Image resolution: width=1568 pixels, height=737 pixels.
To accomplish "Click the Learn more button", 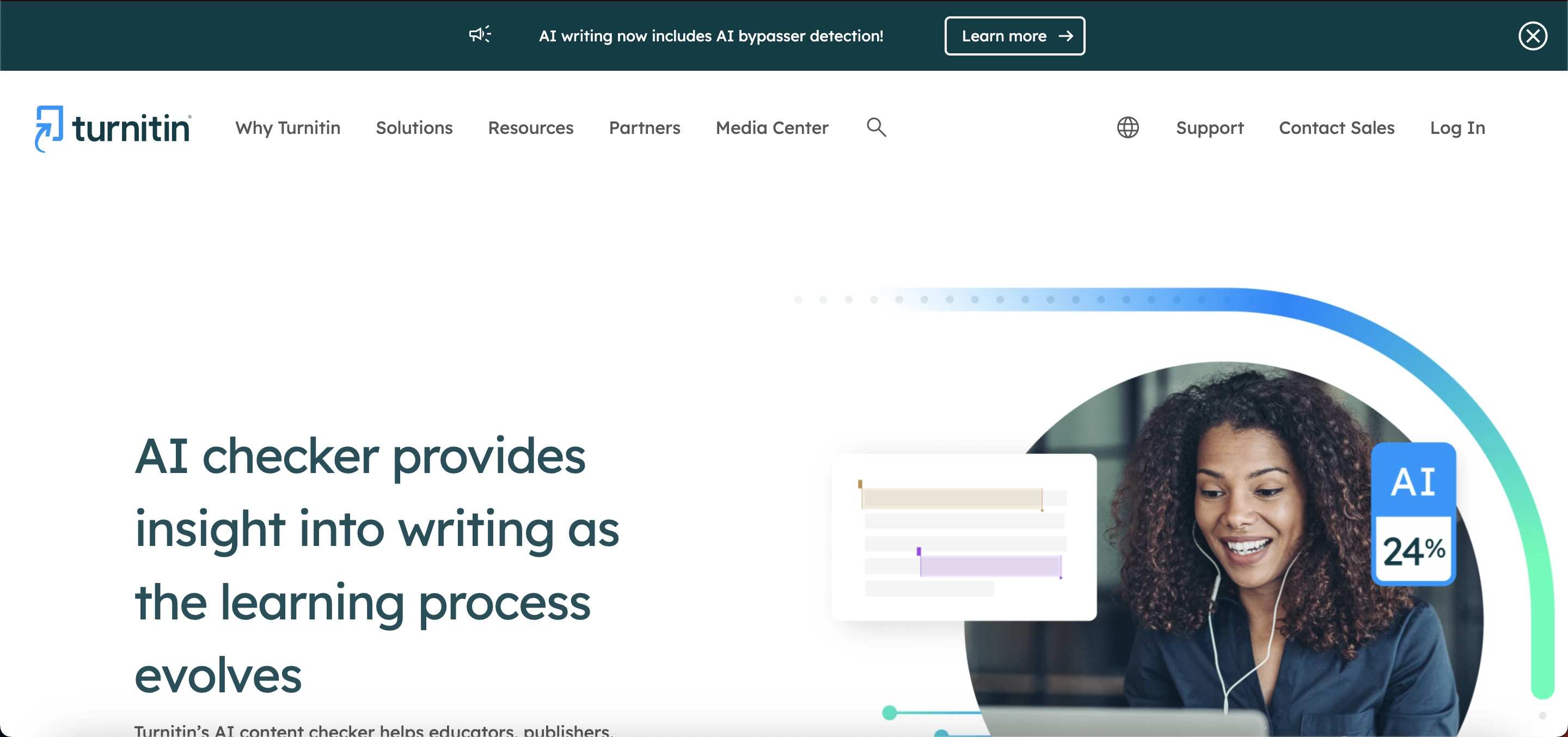I will 1014,36.
